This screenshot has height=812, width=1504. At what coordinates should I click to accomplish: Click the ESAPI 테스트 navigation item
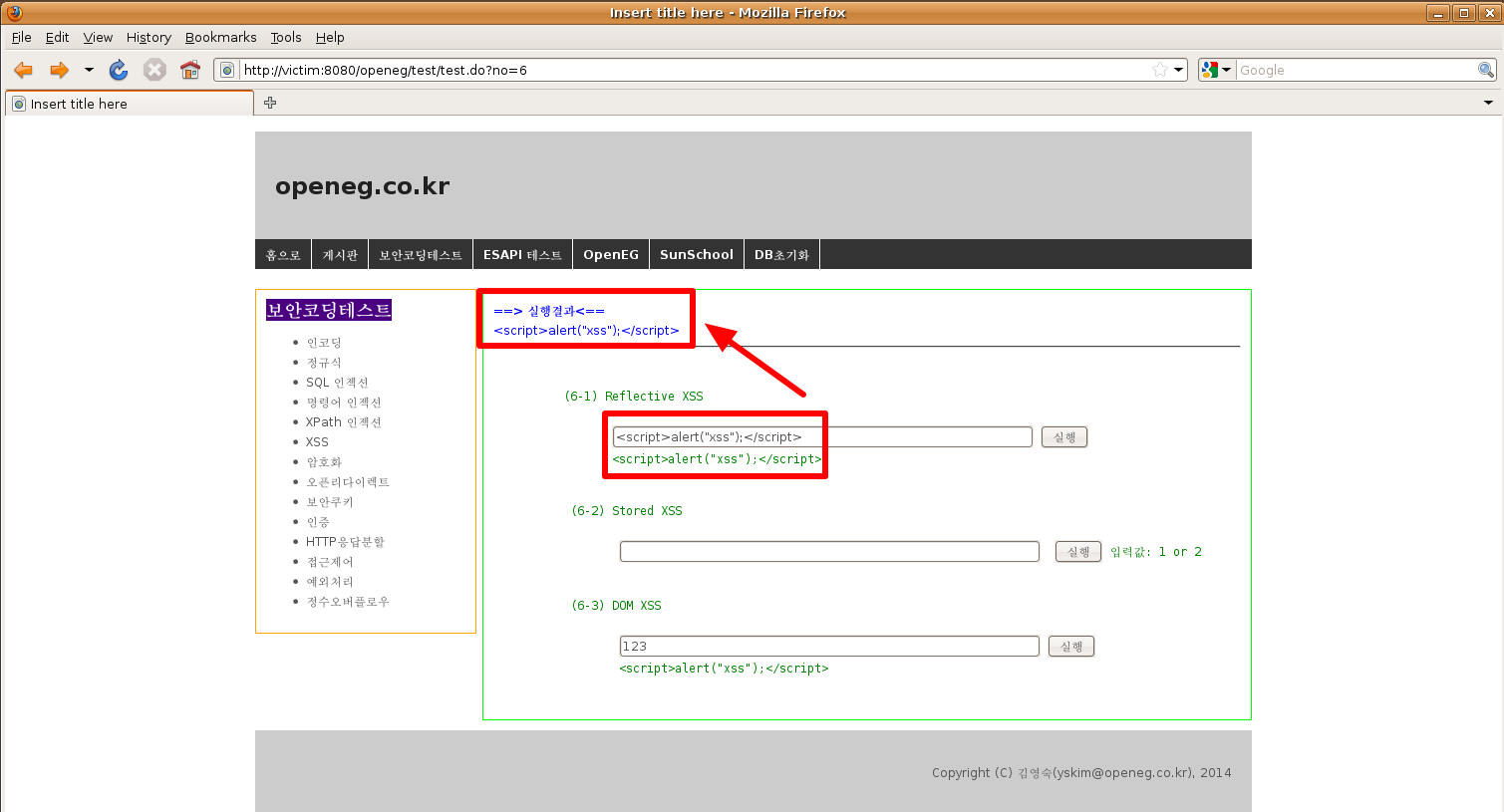click(x=522, y=254)
